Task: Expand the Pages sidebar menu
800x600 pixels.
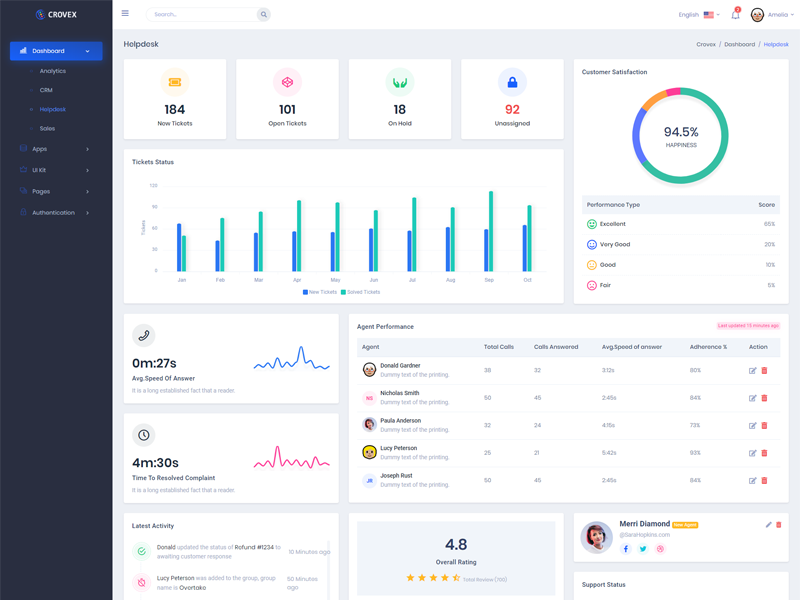Action: coord(56,191)
